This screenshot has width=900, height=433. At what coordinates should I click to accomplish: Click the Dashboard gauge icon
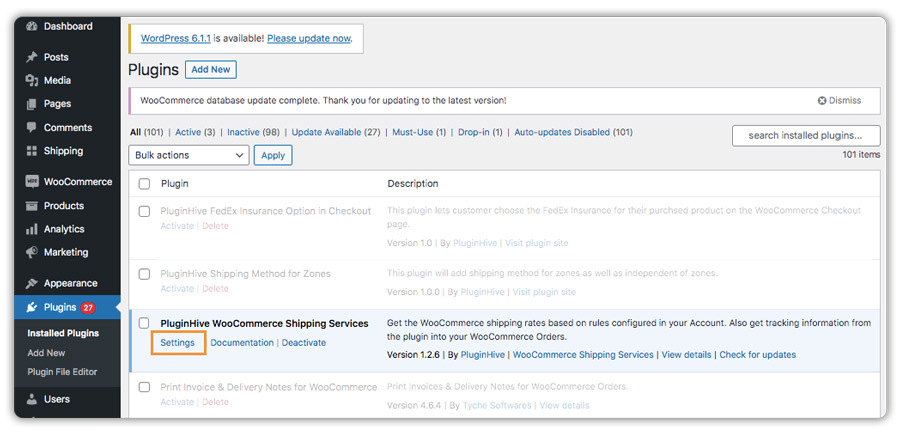click(x=32, y=26)
